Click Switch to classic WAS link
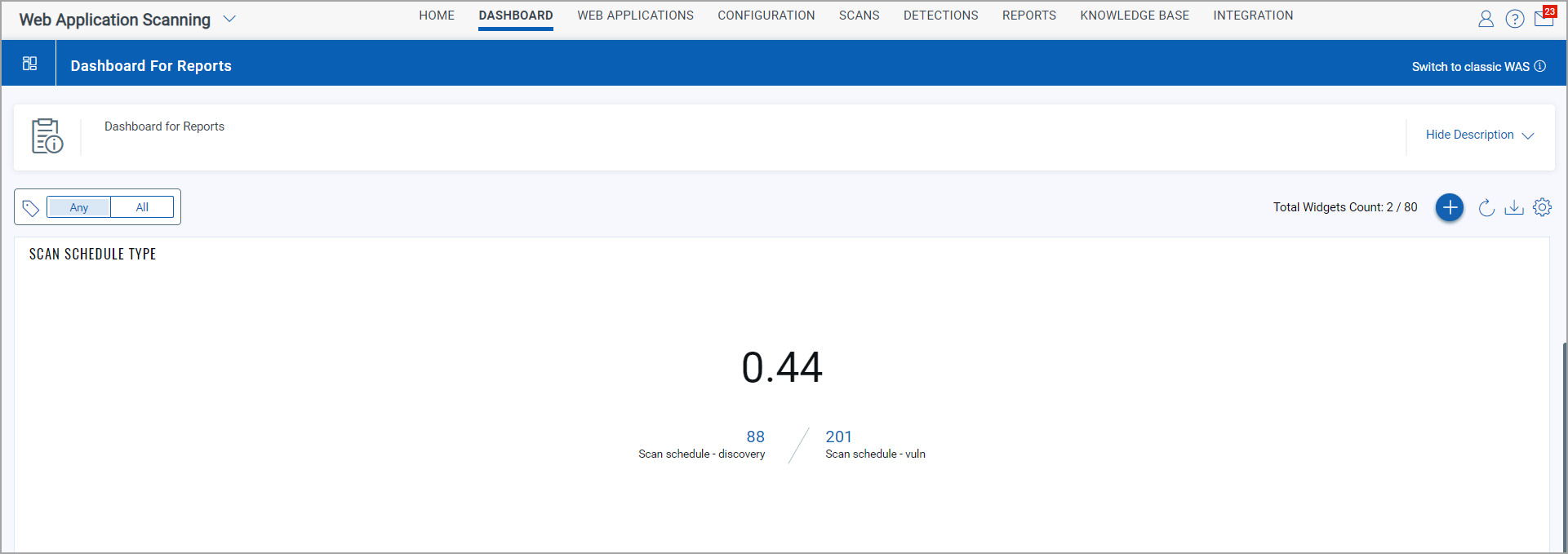 (1470, 67)
